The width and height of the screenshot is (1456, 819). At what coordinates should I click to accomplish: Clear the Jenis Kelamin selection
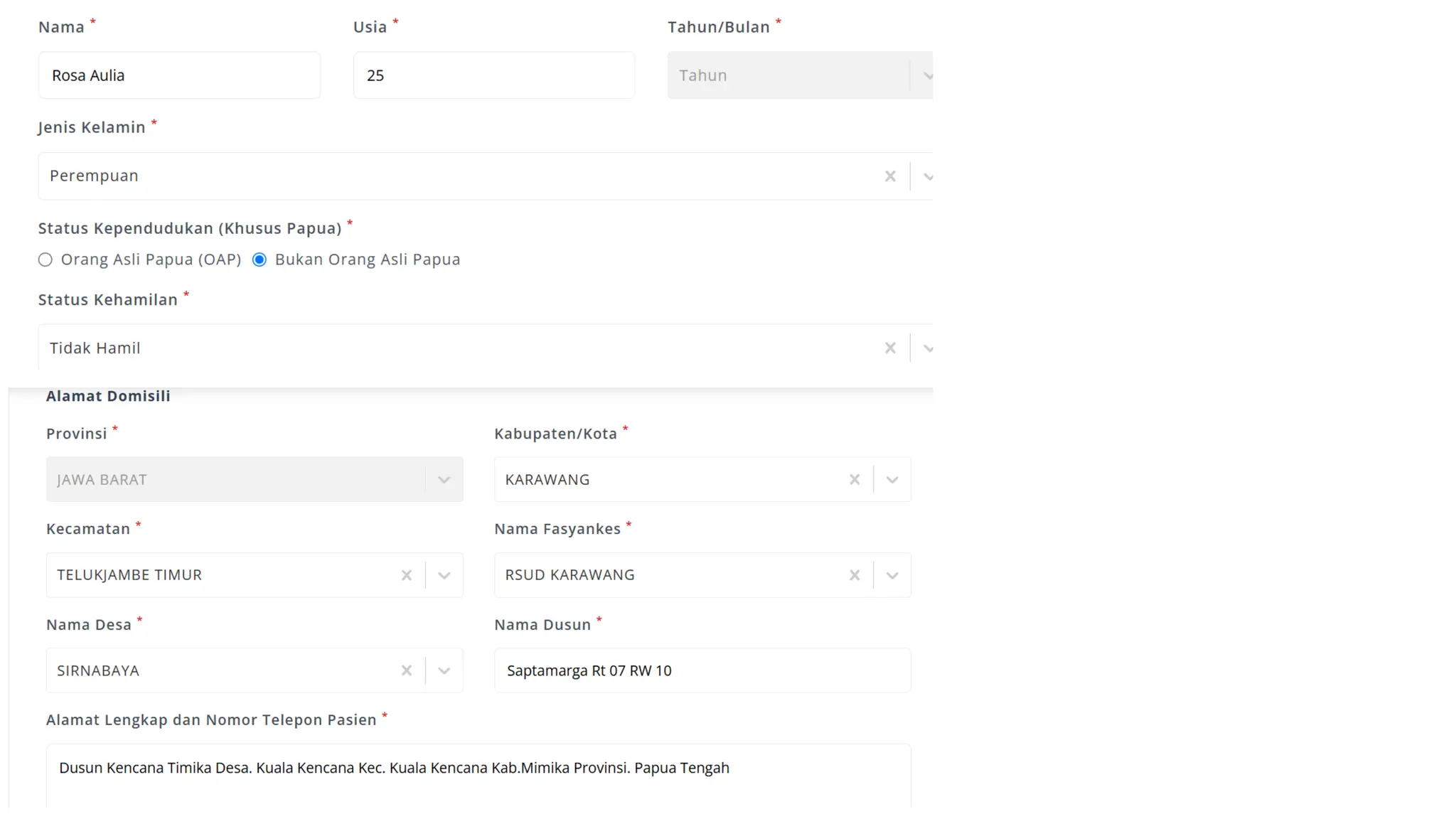pyautogui.click(x=890, y=176)
